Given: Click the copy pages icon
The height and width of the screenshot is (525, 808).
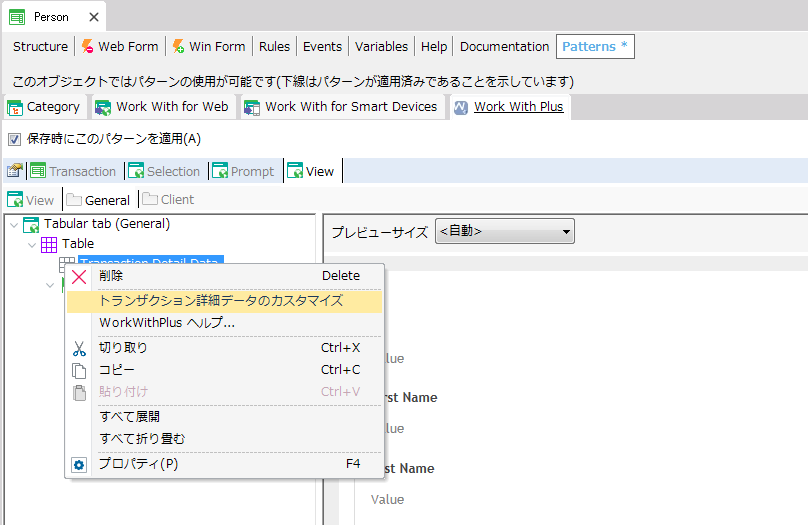Looking at the screenshot, I should tap(79, 371).
